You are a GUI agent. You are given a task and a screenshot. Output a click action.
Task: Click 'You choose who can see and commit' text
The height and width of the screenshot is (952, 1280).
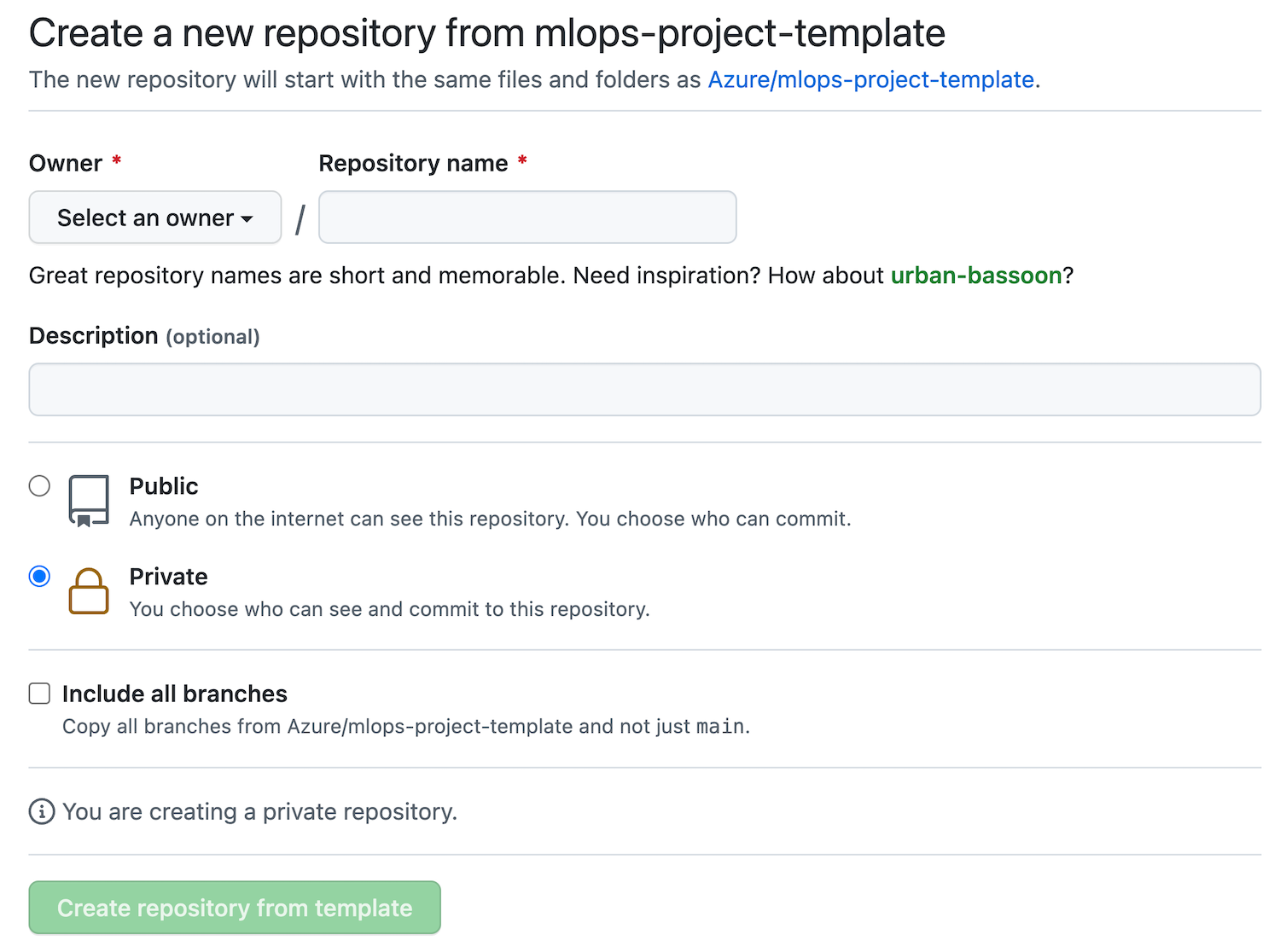(390, 609)
